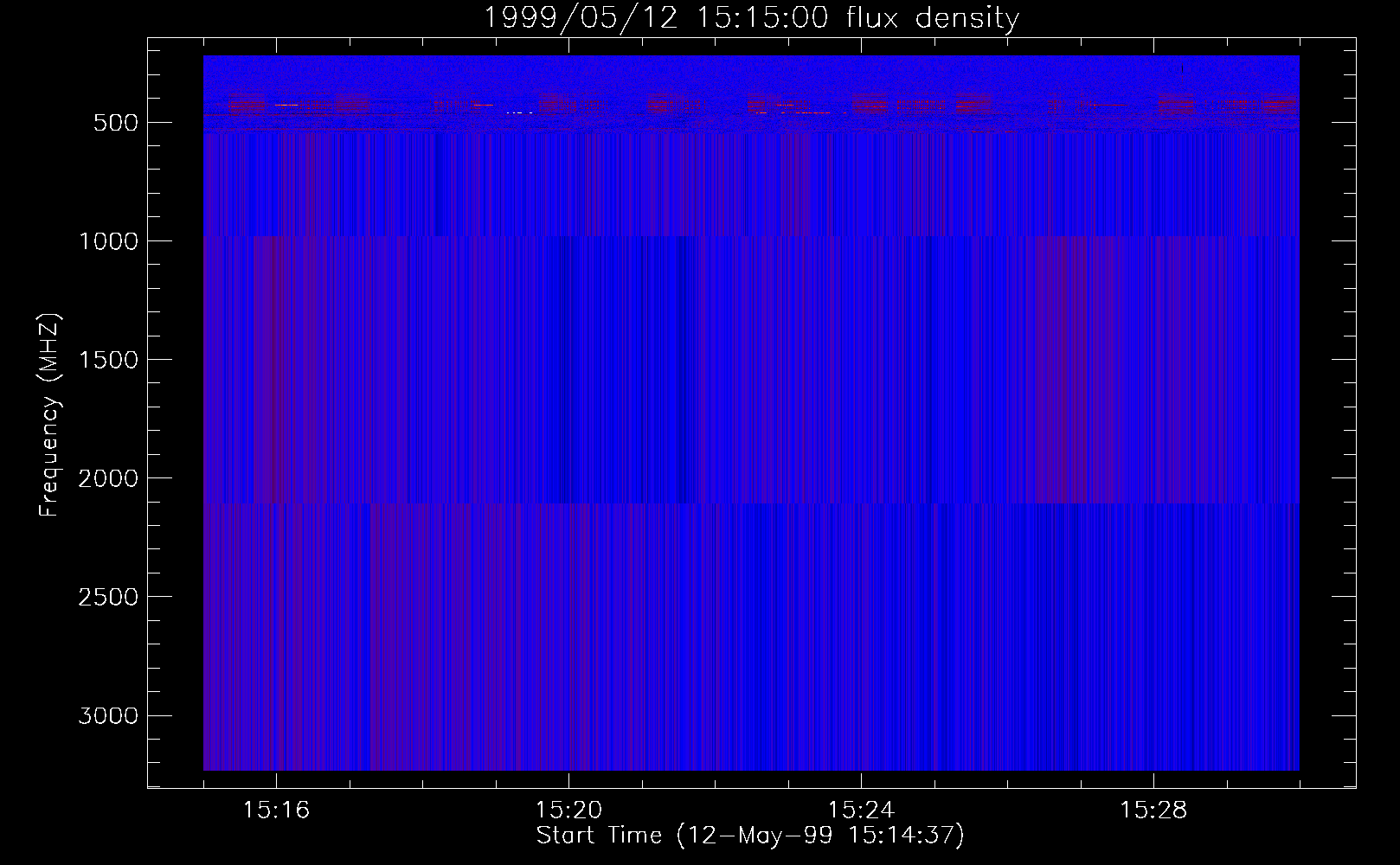Click the plot title '1999/05/12 15:15:00 flux density'

[751, 18]
